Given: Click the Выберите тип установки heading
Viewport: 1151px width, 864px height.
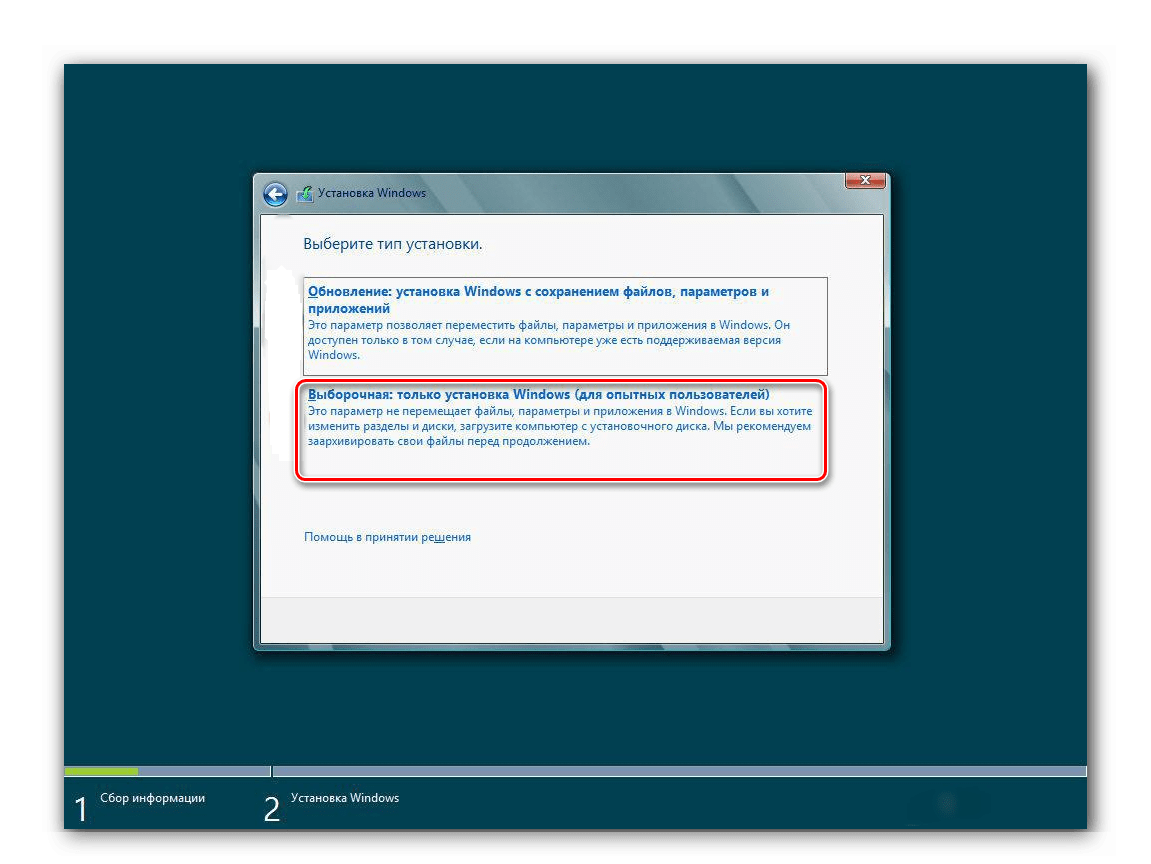Looking at the screenshot, I should 393,244.
